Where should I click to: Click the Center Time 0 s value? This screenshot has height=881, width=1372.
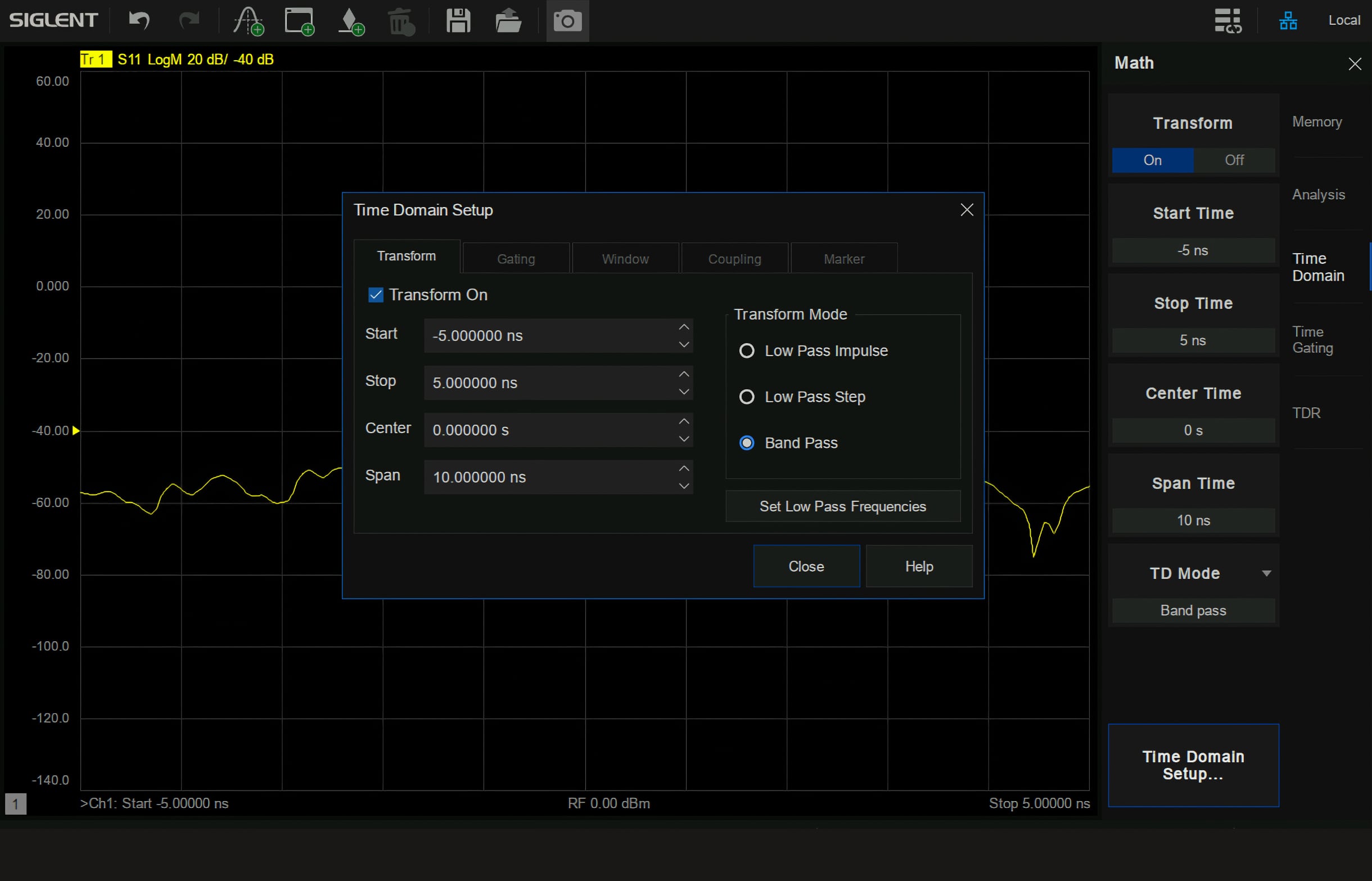click(x=1193, y=430)
